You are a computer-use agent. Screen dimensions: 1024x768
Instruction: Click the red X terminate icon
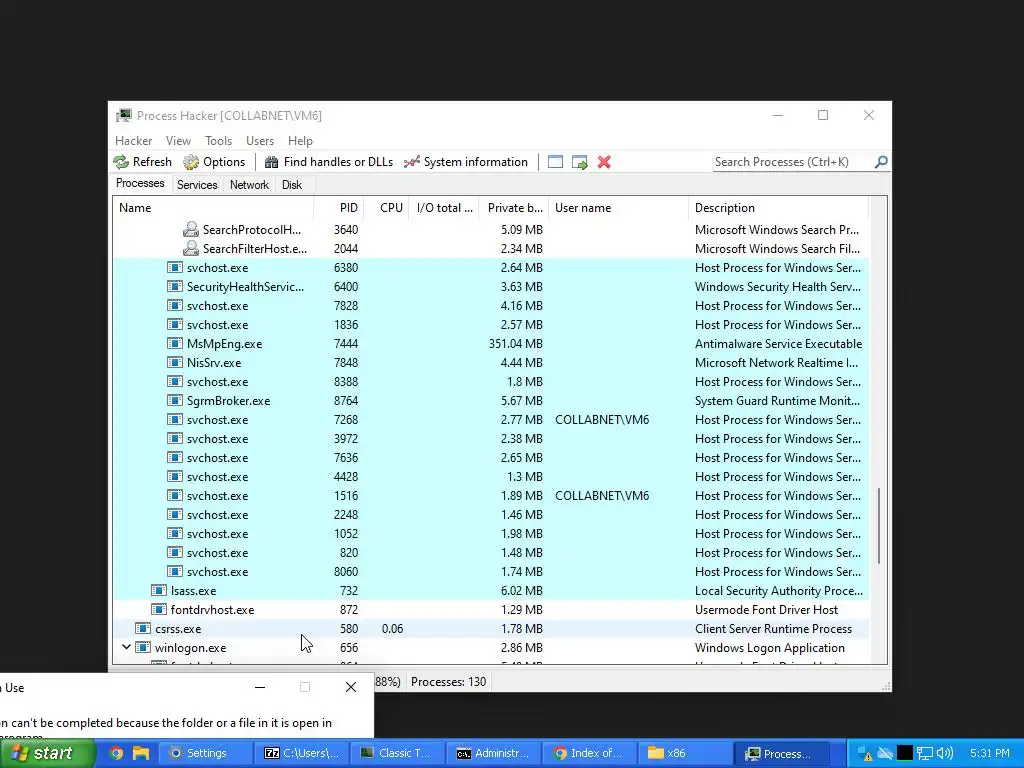click(604, 162)
